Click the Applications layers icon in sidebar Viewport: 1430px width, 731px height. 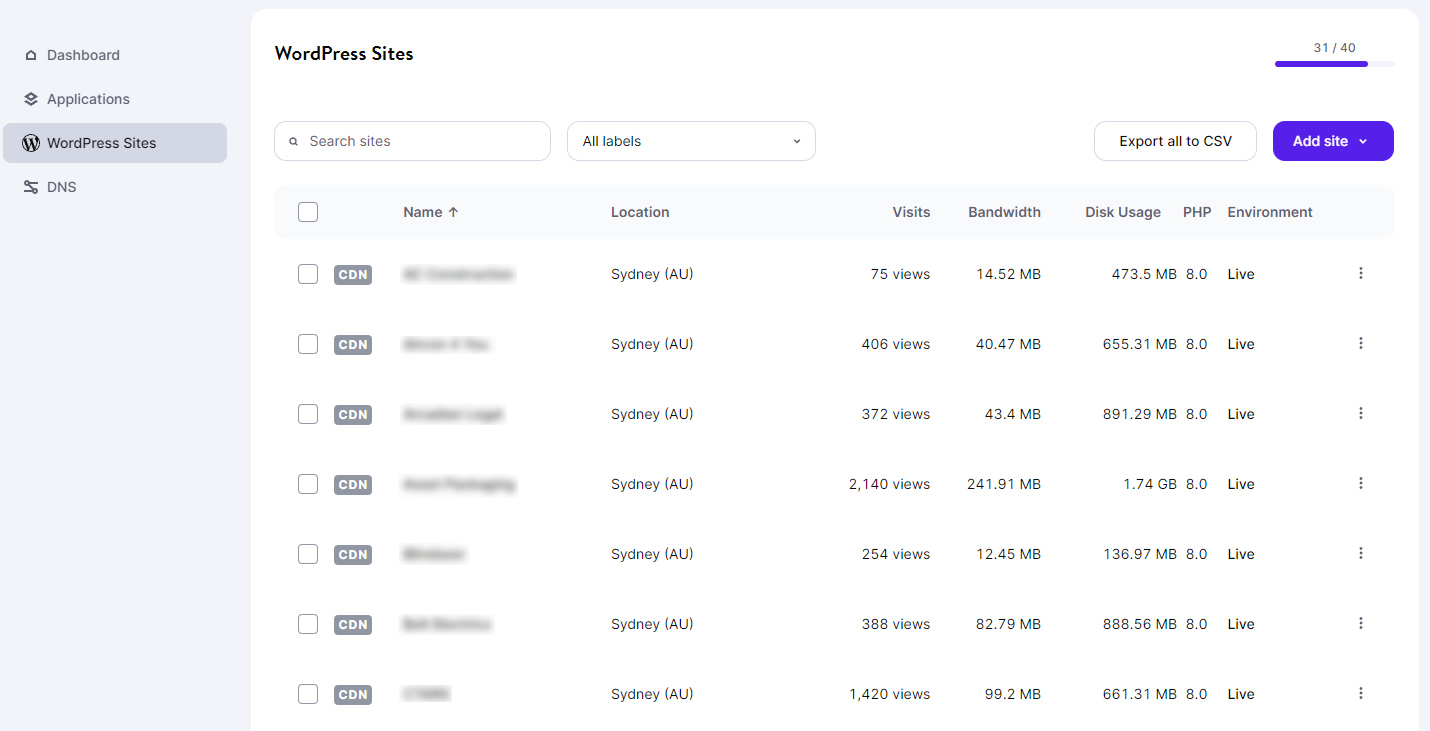coord(31,99)
